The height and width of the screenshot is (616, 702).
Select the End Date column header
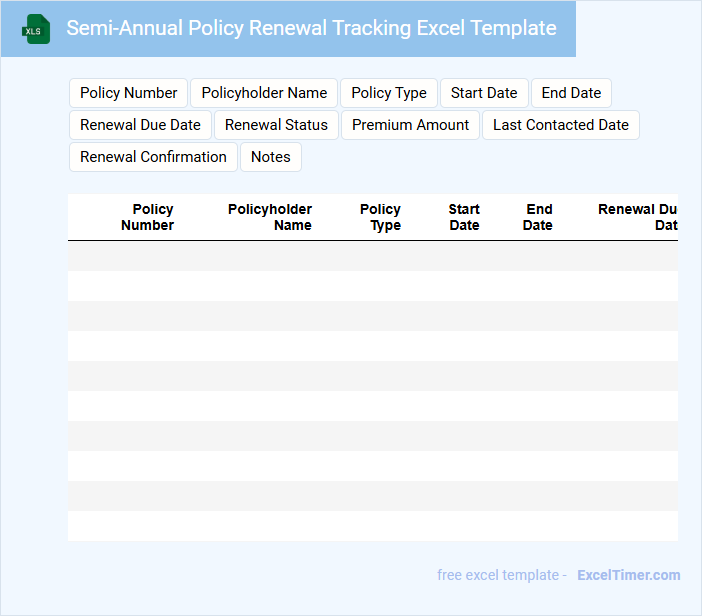[x=538, y=217]
